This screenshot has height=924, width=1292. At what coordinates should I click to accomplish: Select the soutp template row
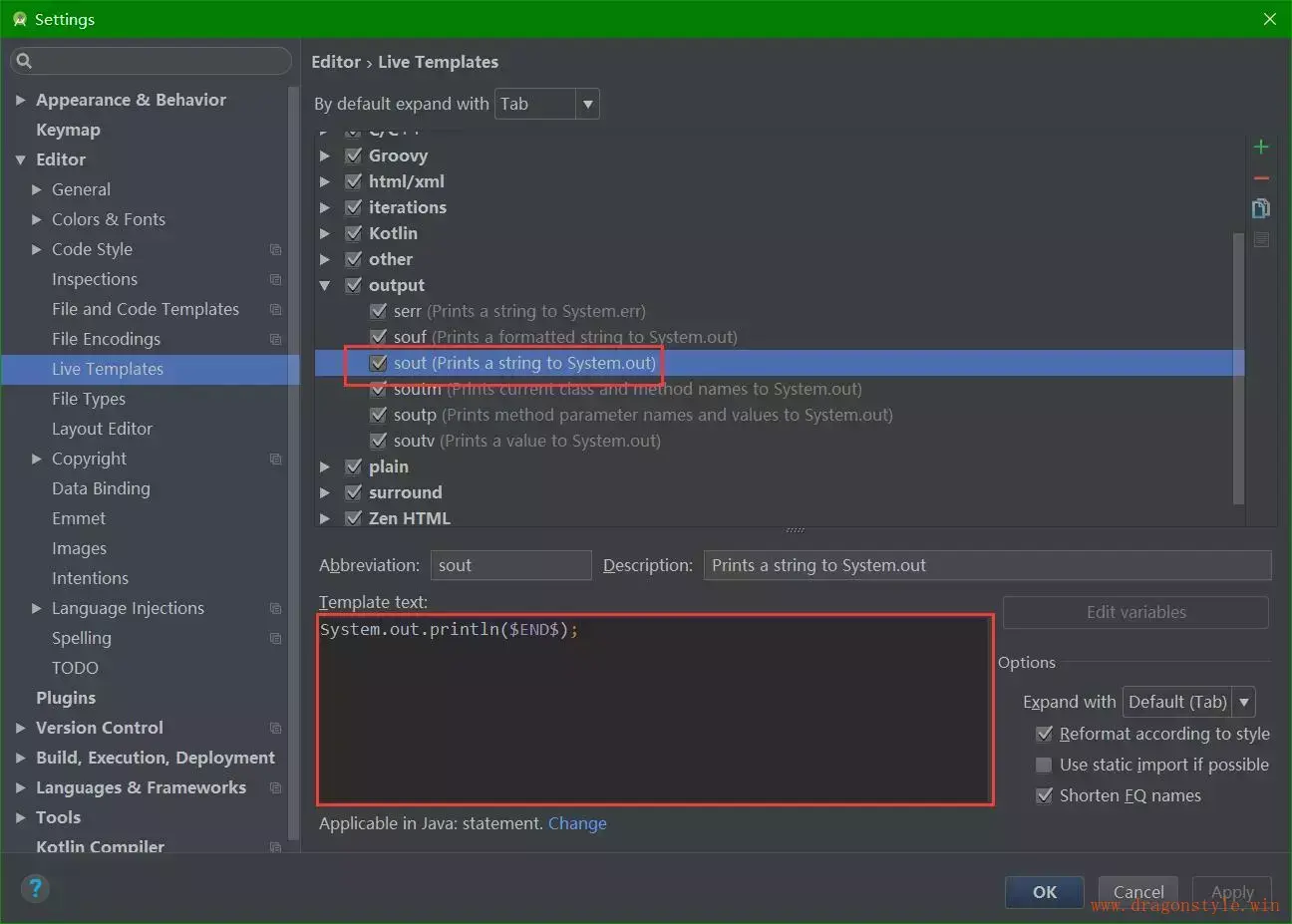pos(780,415)
